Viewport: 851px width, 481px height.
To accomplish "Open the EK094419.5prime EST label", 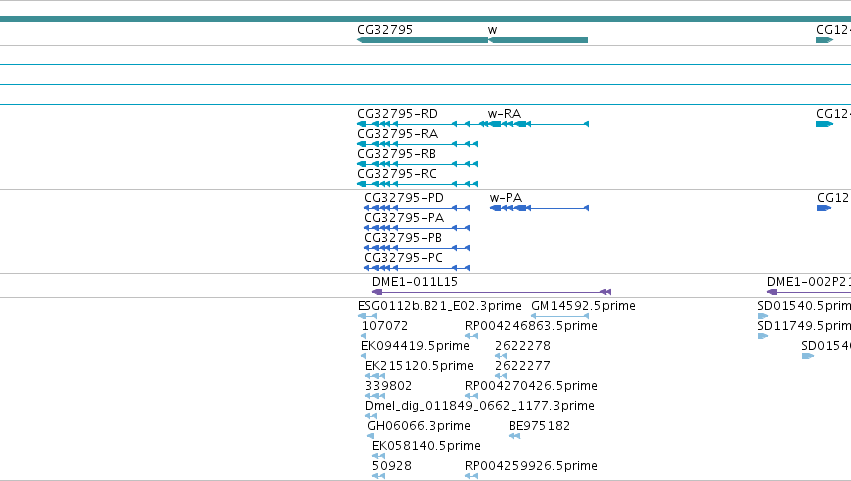I will click(x=415, y=346).
